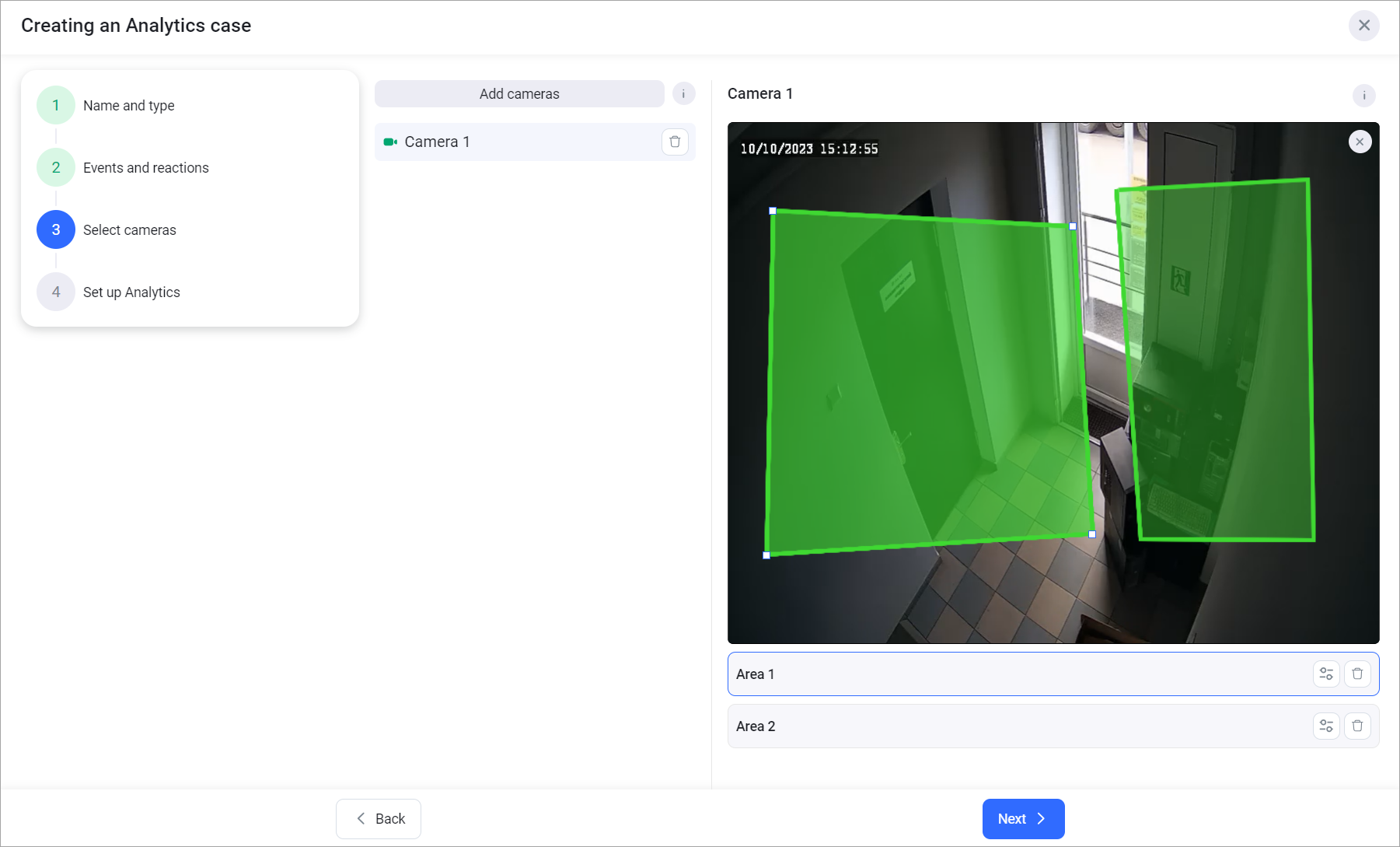Click the Back button

point(379,819)
